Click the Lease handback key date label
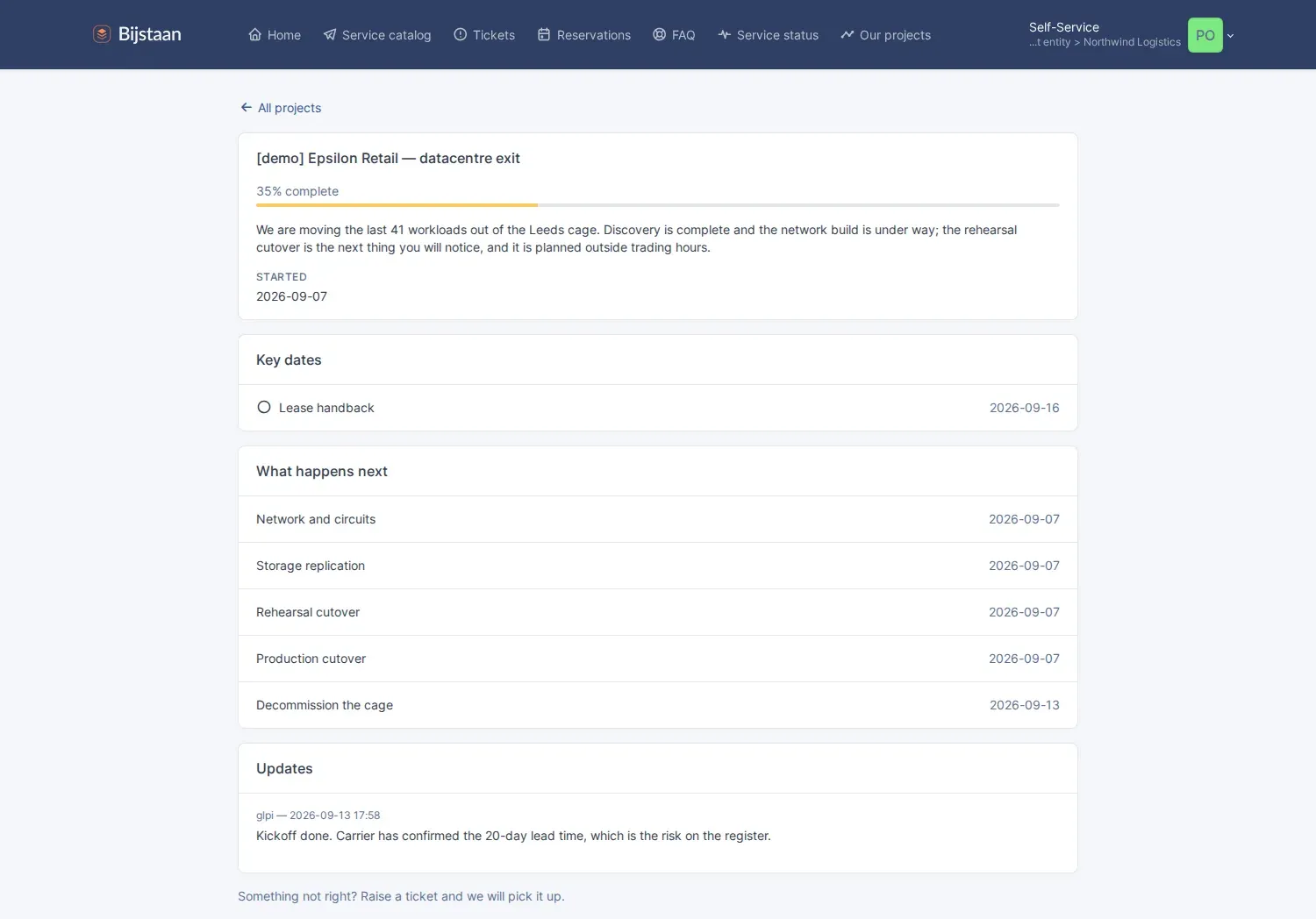1316x919 pixels. click(326, 408)
